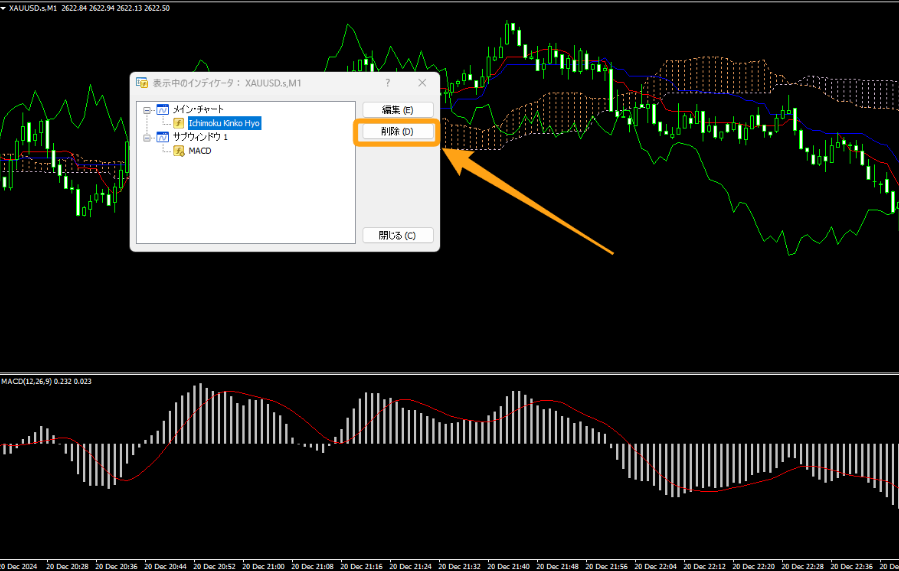Select the MACD indicator in the tree
The width and height of the screenshot is (899, 571).
pos(200,151)
